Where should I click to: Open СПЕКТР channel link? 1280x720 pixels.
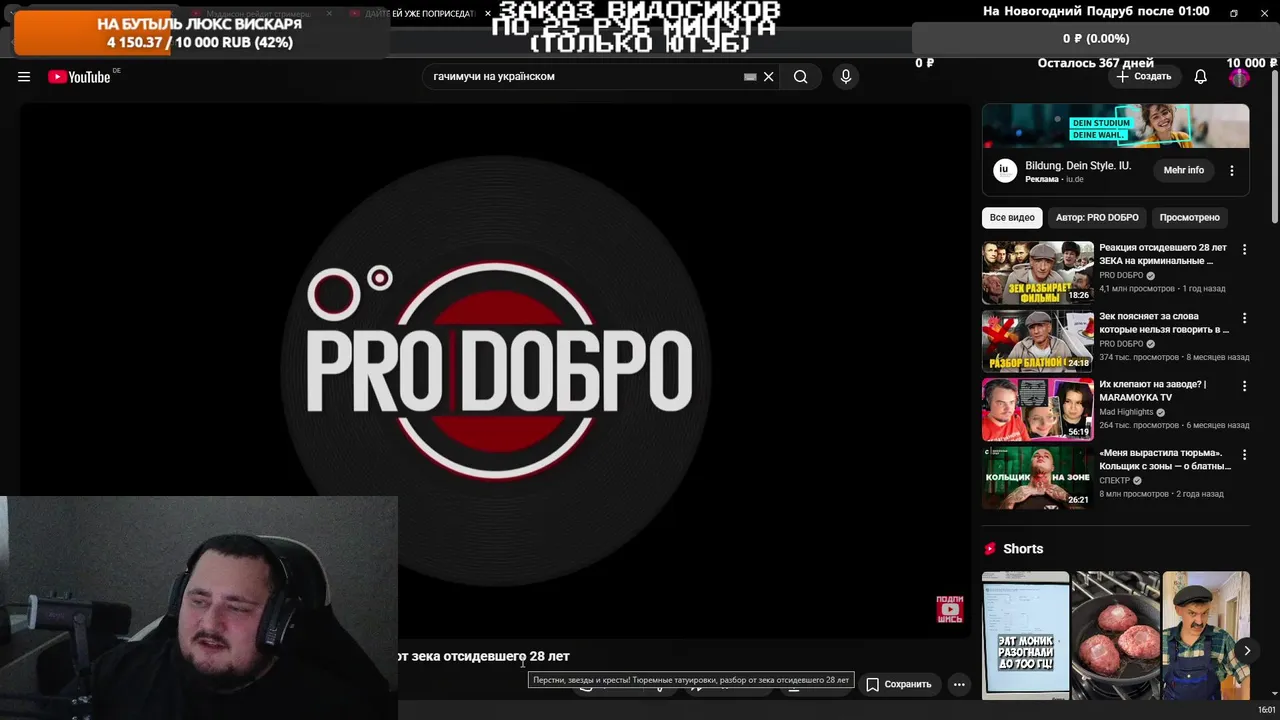[1114, 481]
